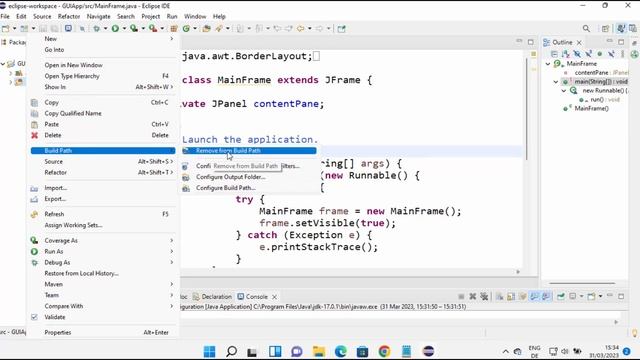640x360 pixels.
Task: Click the New wizard toolbar icon
Action: (x=6, y=29)
